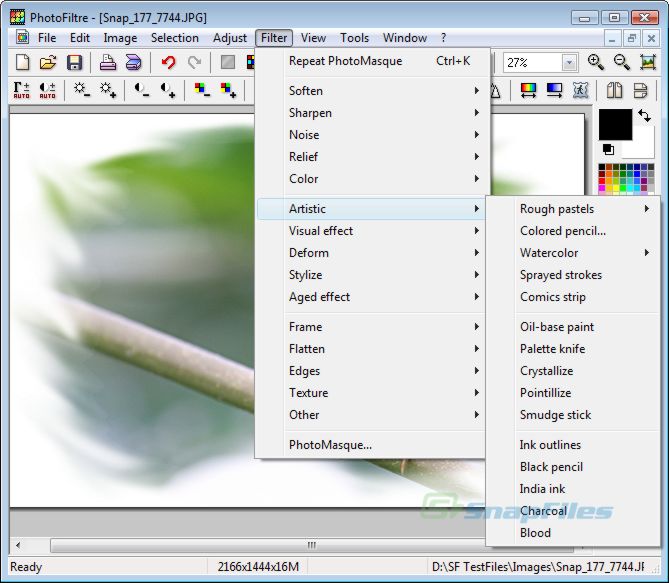
Task: Open the File menu
Action: click(47, 38)
